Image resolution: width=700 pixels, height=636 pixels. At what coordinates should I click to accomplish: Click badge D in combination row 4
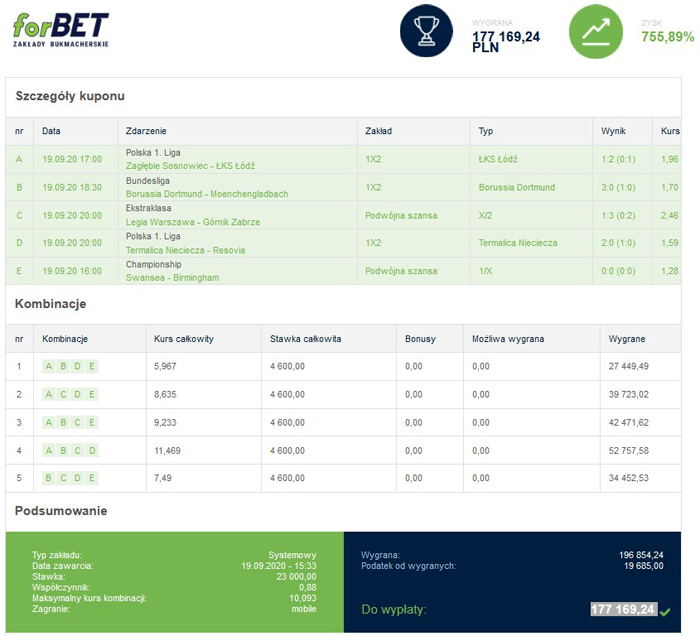(92, 450)
